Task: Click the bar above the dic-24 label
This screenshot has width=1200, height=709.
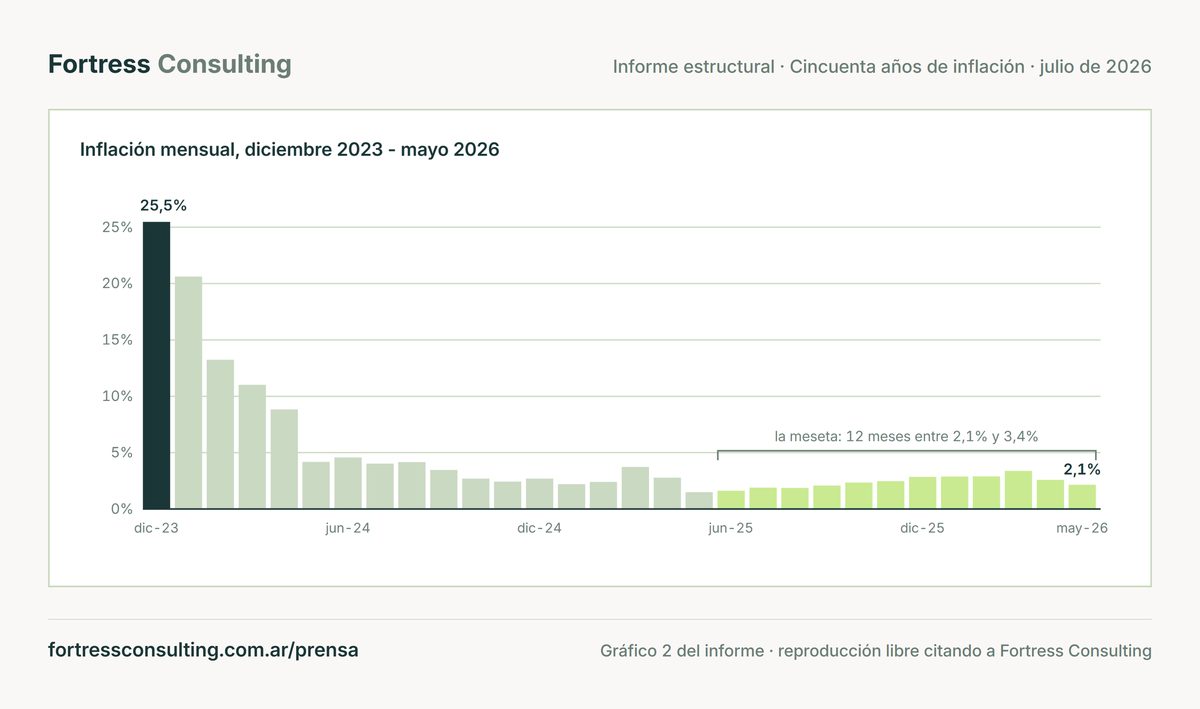Action: [539, 494]
